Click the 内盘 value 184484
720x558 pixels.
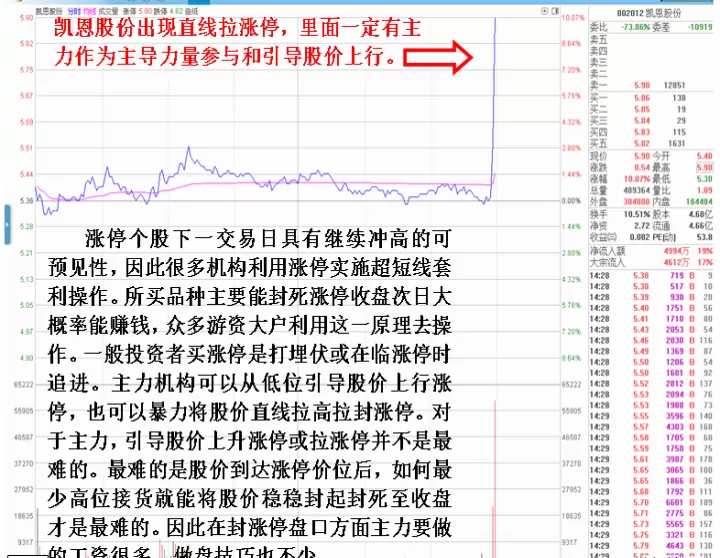(699, 202)
